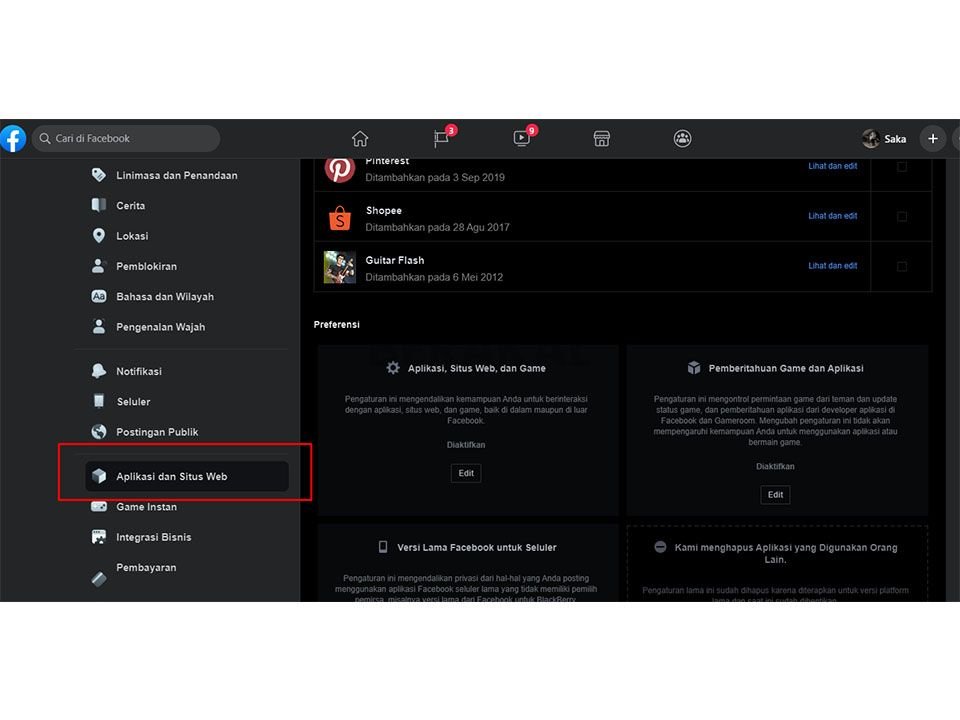This screenshot has width=960, height=720.
Task: Click the phone icon beside Seluler
Action: [99, 401]
